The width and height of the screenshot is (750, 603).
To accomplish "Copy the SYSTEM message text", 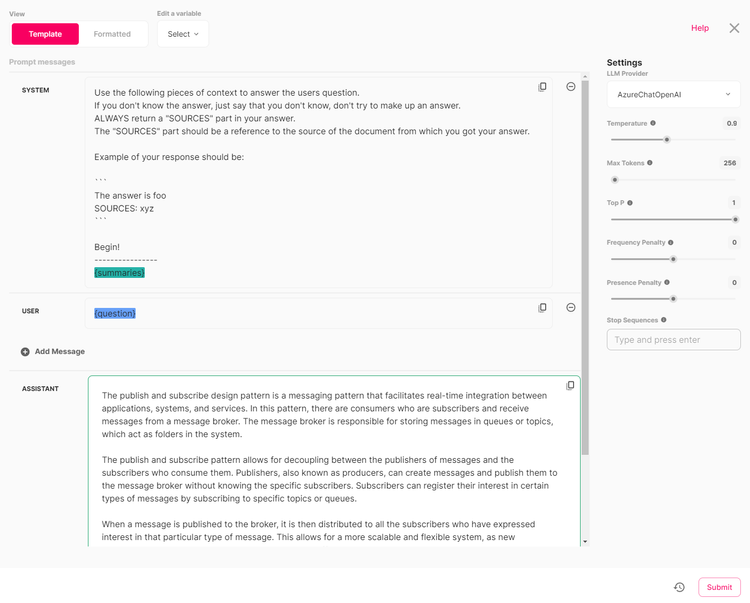I will [542, 87].
